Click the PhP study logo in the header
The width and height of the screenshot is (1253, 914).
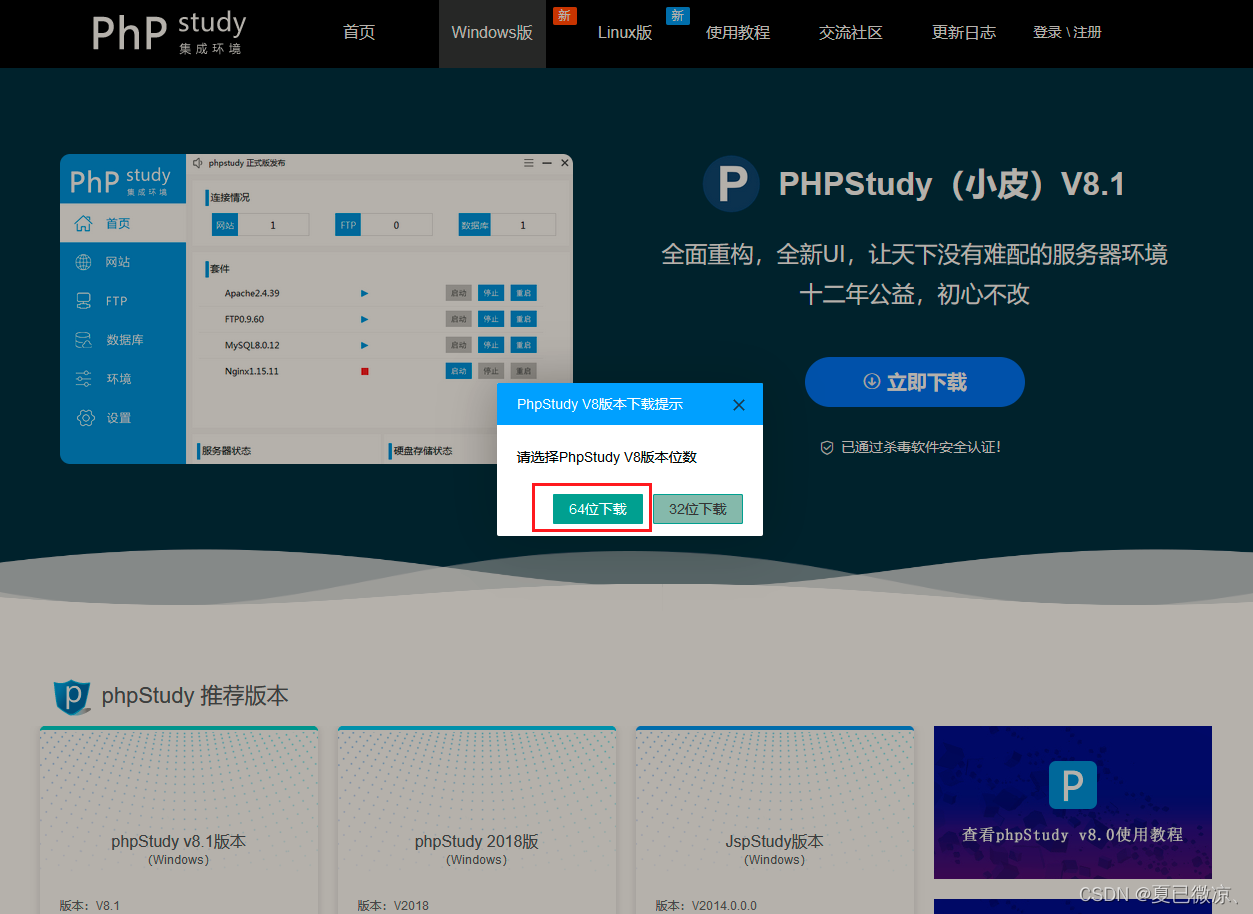(x=168, y=32)
